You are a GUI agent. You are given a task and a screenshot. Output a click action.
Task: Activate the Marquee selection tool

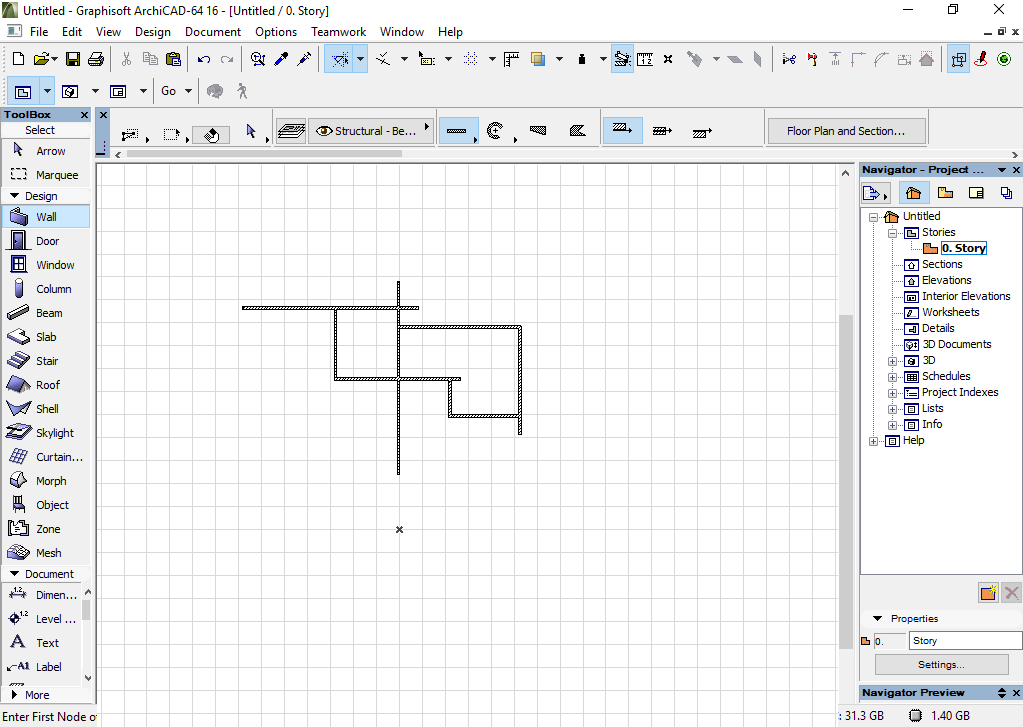coord(47,175)
